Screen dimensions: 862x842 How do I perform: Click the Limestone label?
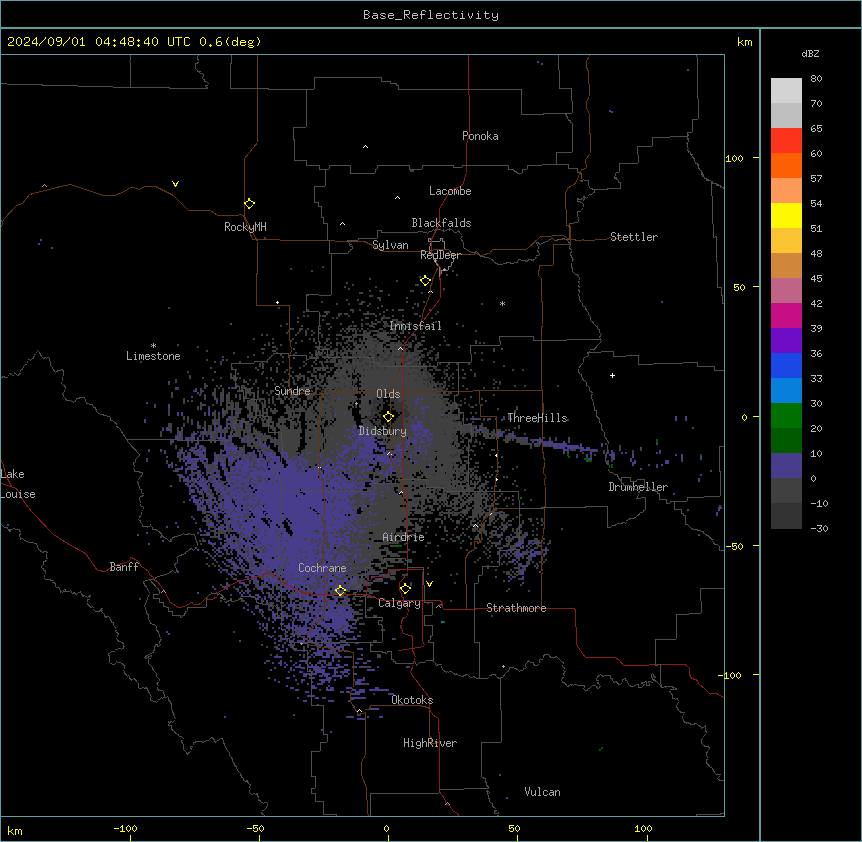coord(153,356)
